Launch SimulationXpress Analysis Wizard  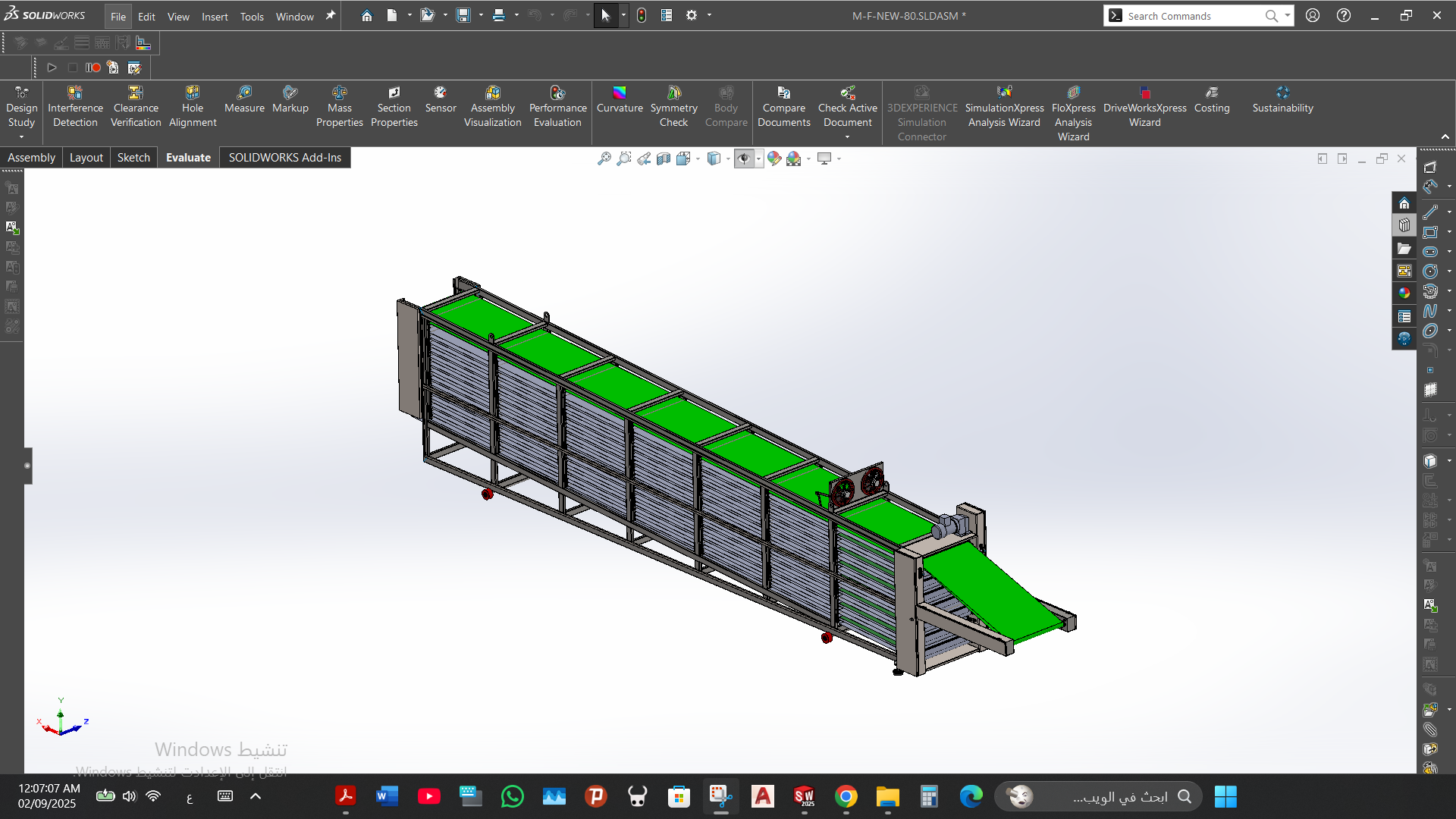click(x=1004, y=107)
